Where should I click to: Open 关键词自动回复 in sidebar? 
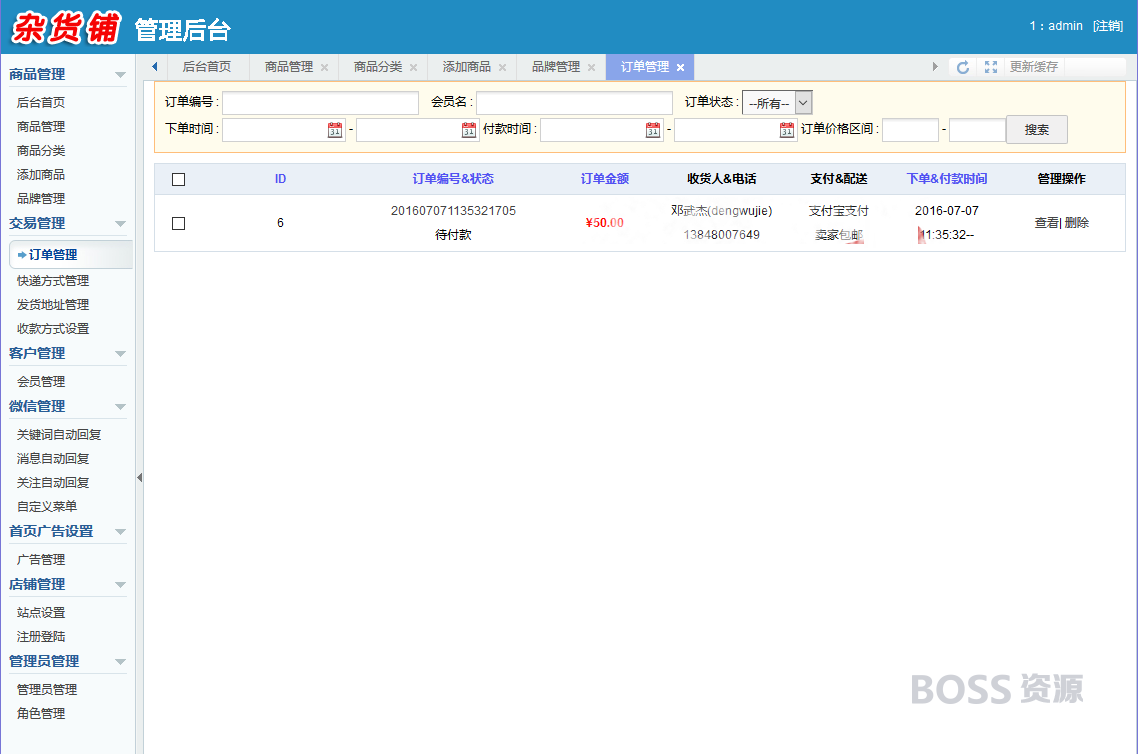(x=59, y=435)
